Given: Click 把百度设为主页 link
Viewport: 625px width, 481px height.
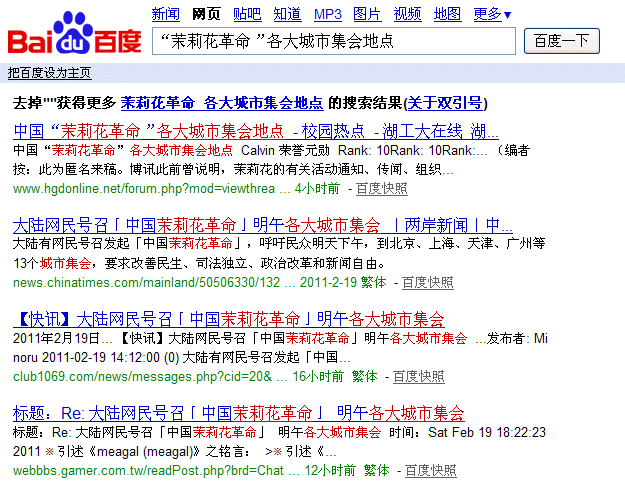Looking at the screenshot, I should pos(49,73).
